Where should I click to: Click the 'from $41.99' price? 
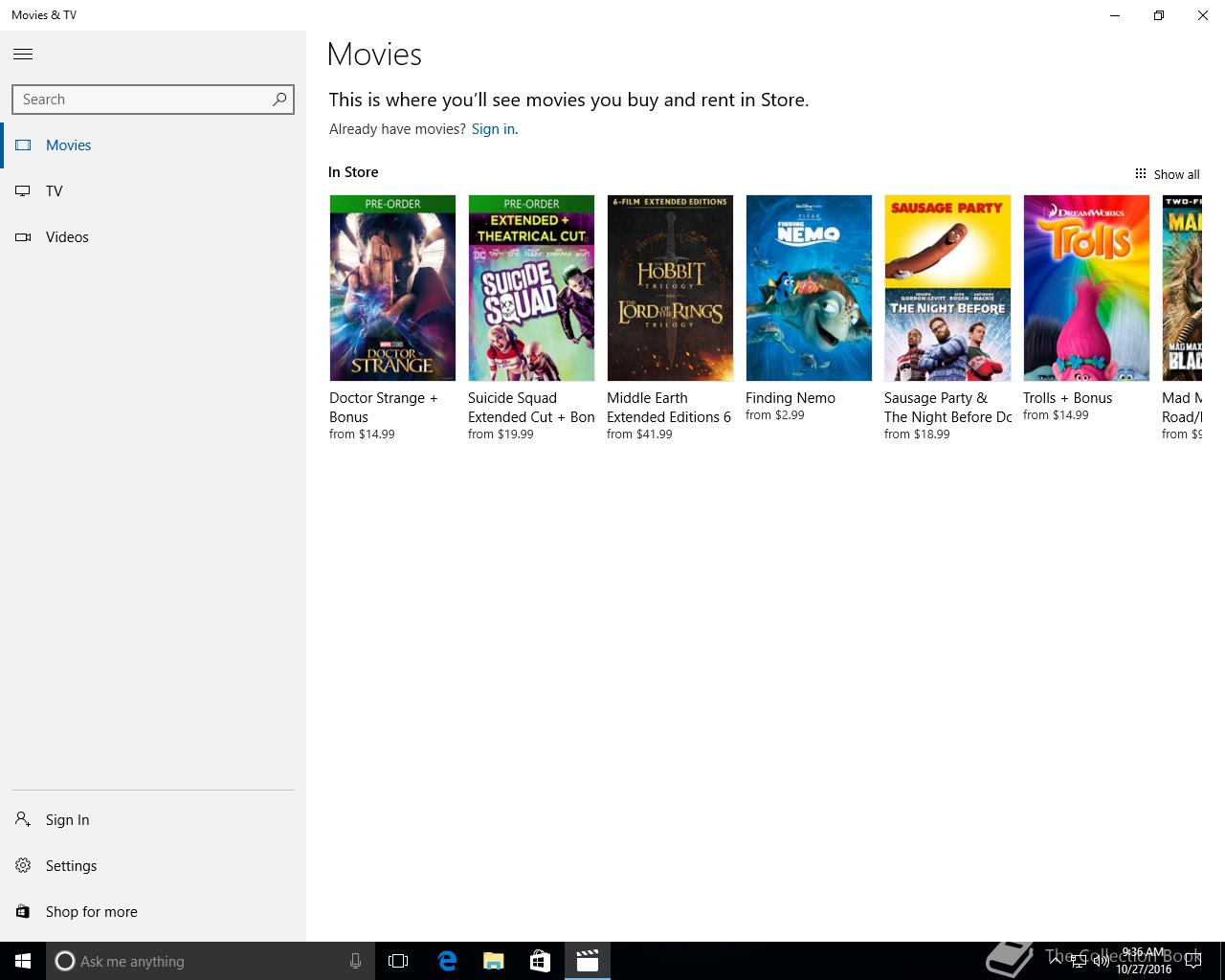[x=639, y=434]
